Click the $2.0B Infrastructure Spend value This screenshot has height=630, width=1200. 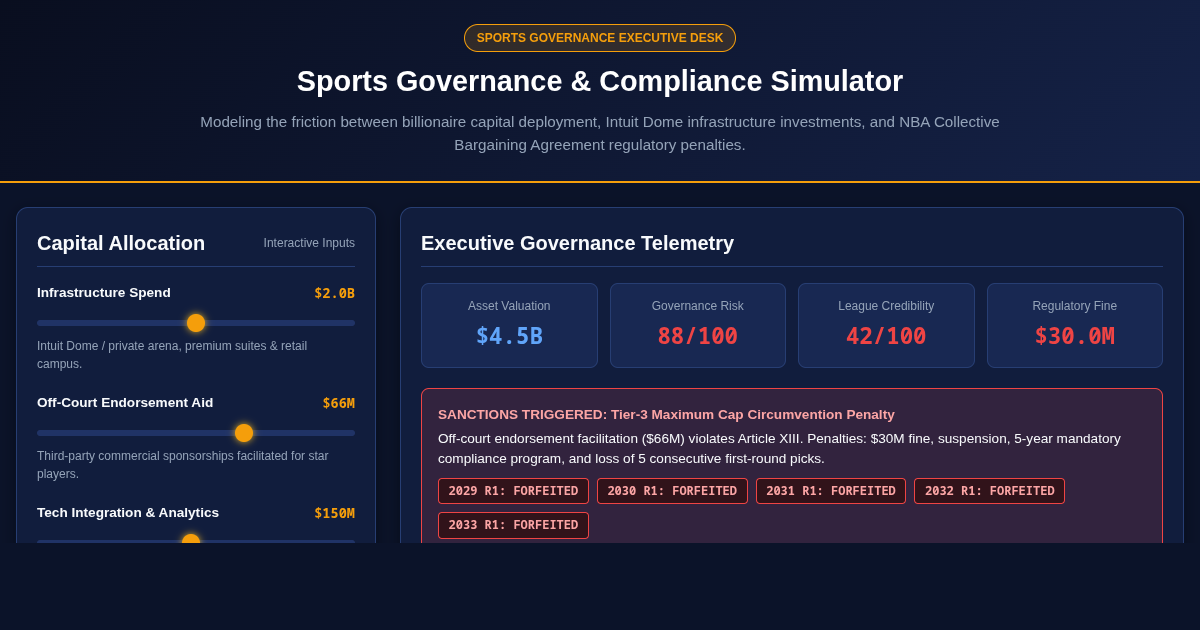pos(334,293)
